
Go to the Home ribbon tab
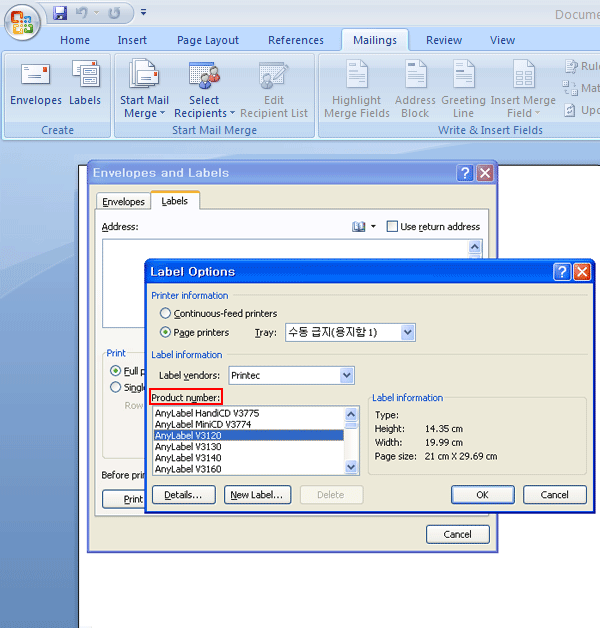click(x=75, y=40)
